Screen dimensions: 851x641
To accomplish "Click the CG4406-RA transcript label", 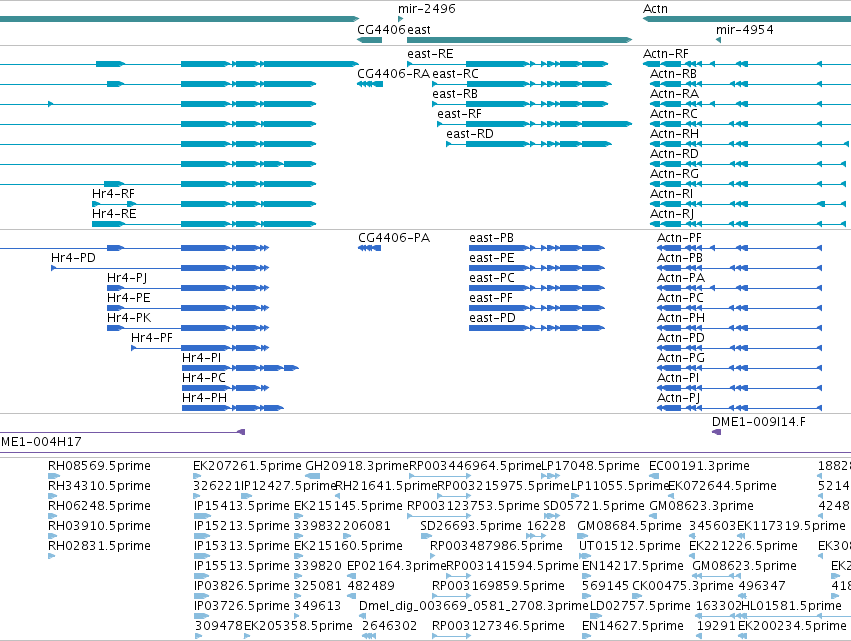I will pyautogui.click(x=393, y=74).
